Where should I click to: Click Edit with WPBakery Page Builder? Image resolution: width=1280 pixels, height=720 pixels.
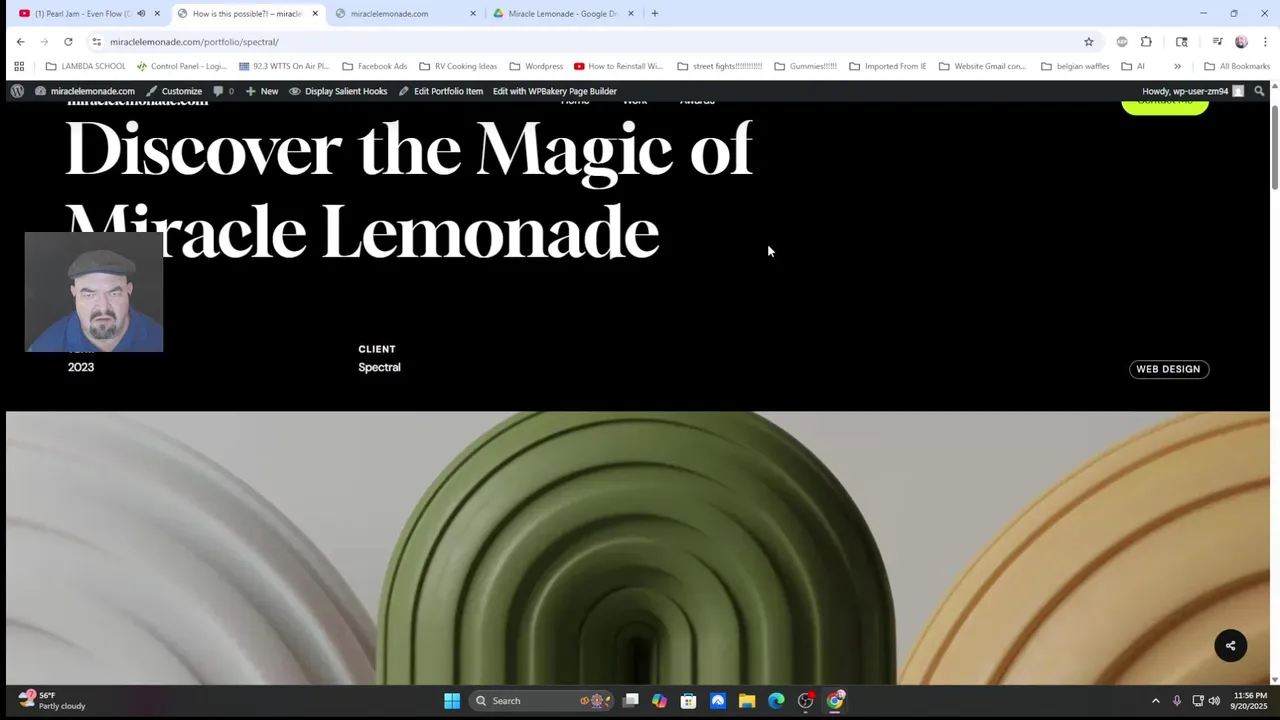[554, 91]
